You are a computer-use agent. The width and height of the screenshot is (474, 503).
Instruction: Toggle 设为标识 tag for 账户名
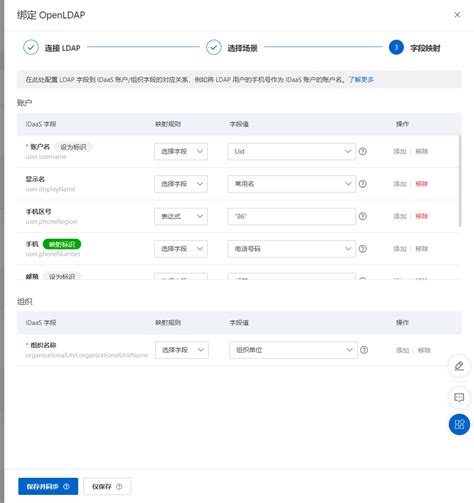click(x=73, y=147)
